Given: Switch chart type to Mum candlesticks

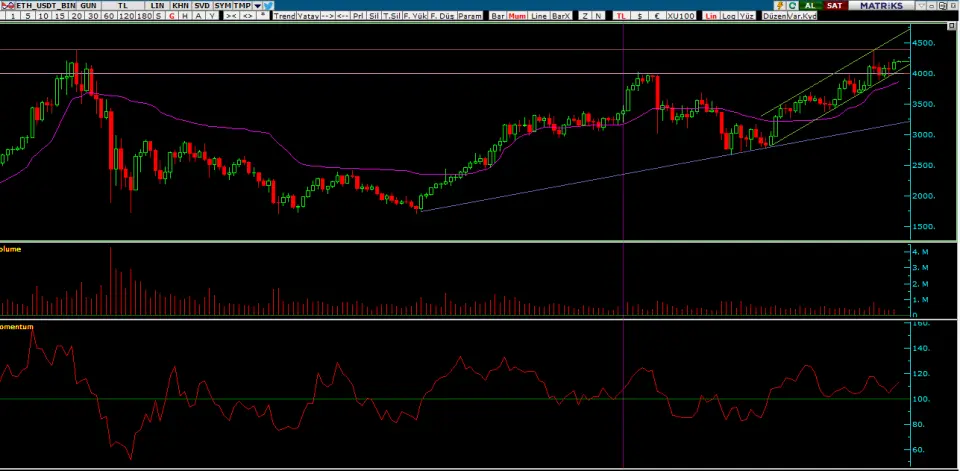Looking at the screenshot, I should 518,17.
